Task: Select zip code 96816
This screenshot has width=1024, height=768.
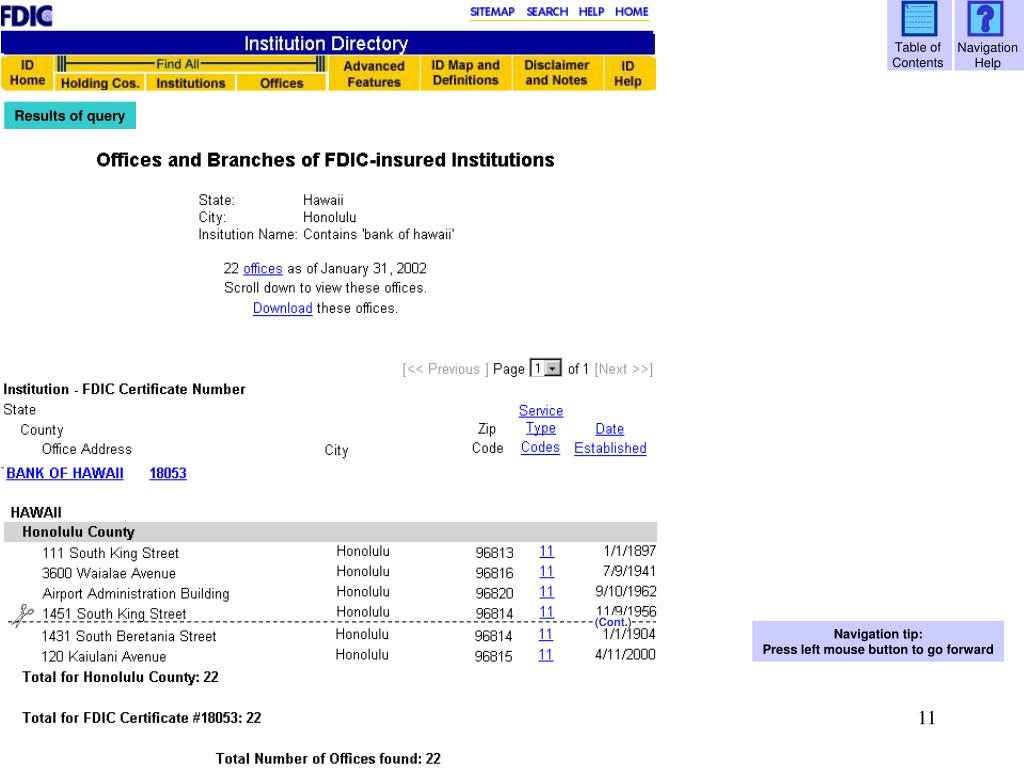Action: [x=494, y=573]
